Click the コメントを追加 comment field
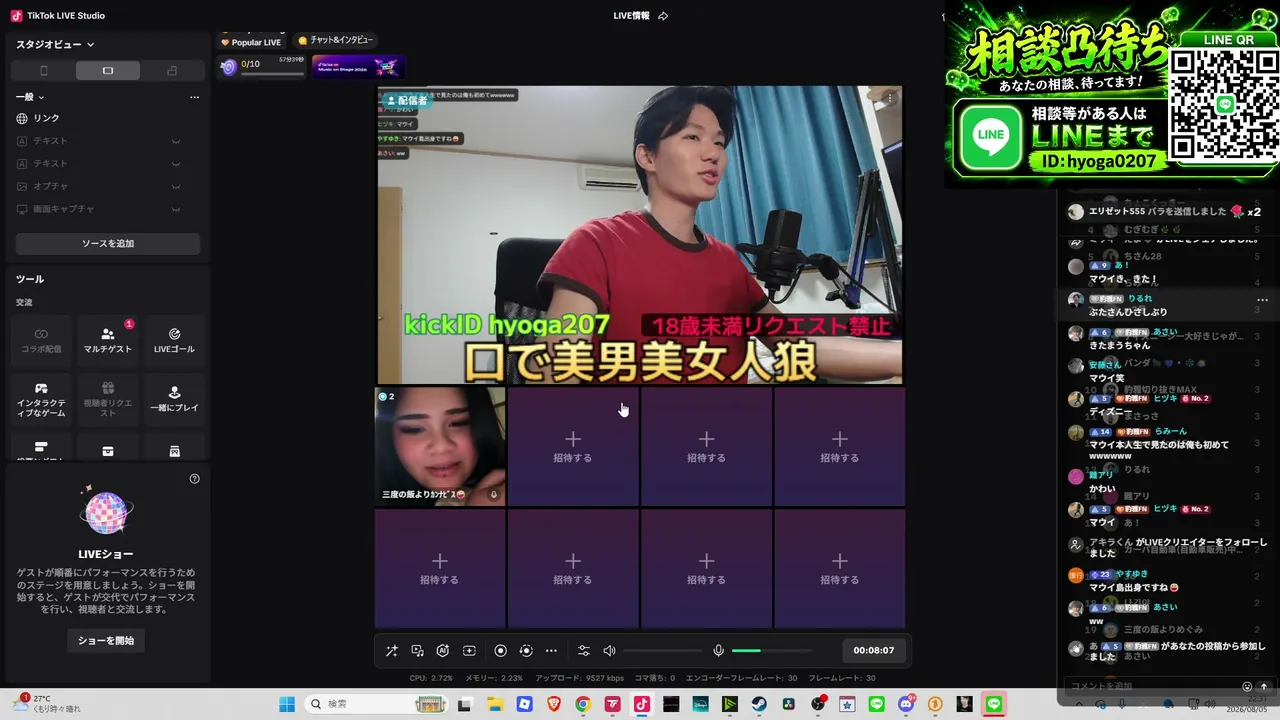The width and height of the screenshot is (1280, 720). click(1152, 687)
